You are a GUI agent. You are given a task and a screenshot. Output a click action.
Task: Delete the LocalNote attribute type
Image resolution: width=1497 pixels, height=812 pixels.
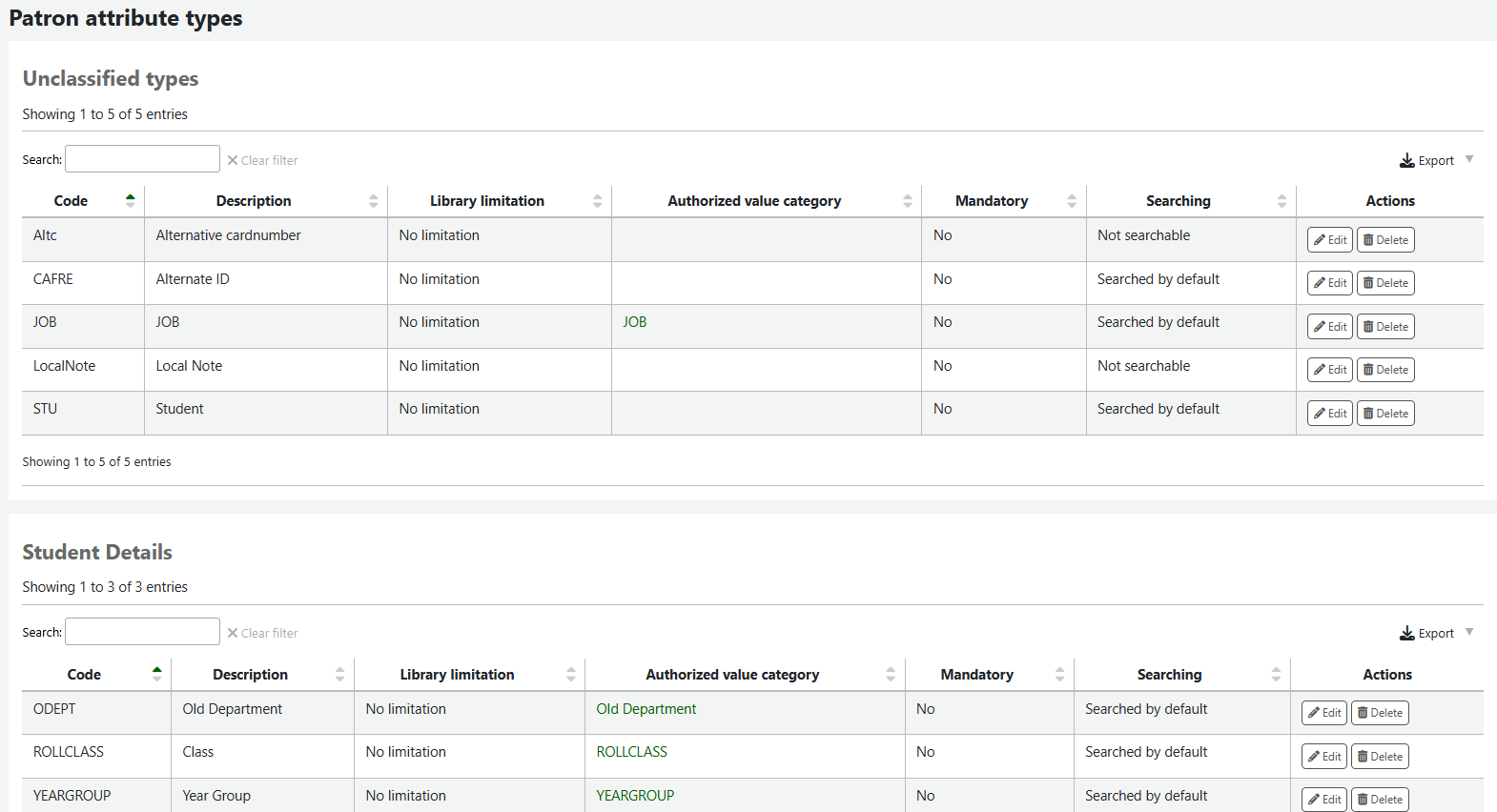pos(1384,370)
